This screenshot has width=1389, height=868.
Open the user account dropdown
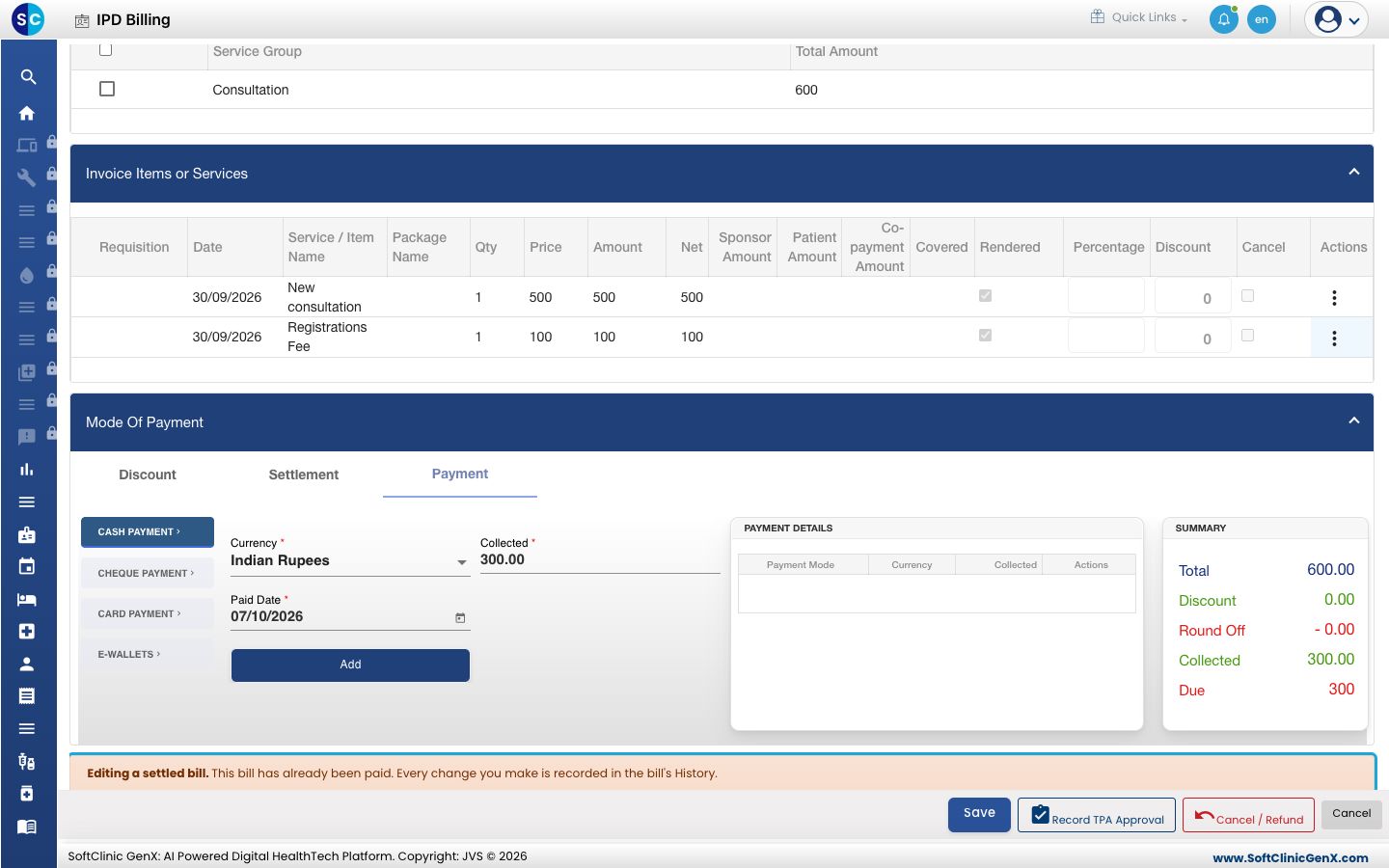1337,19
